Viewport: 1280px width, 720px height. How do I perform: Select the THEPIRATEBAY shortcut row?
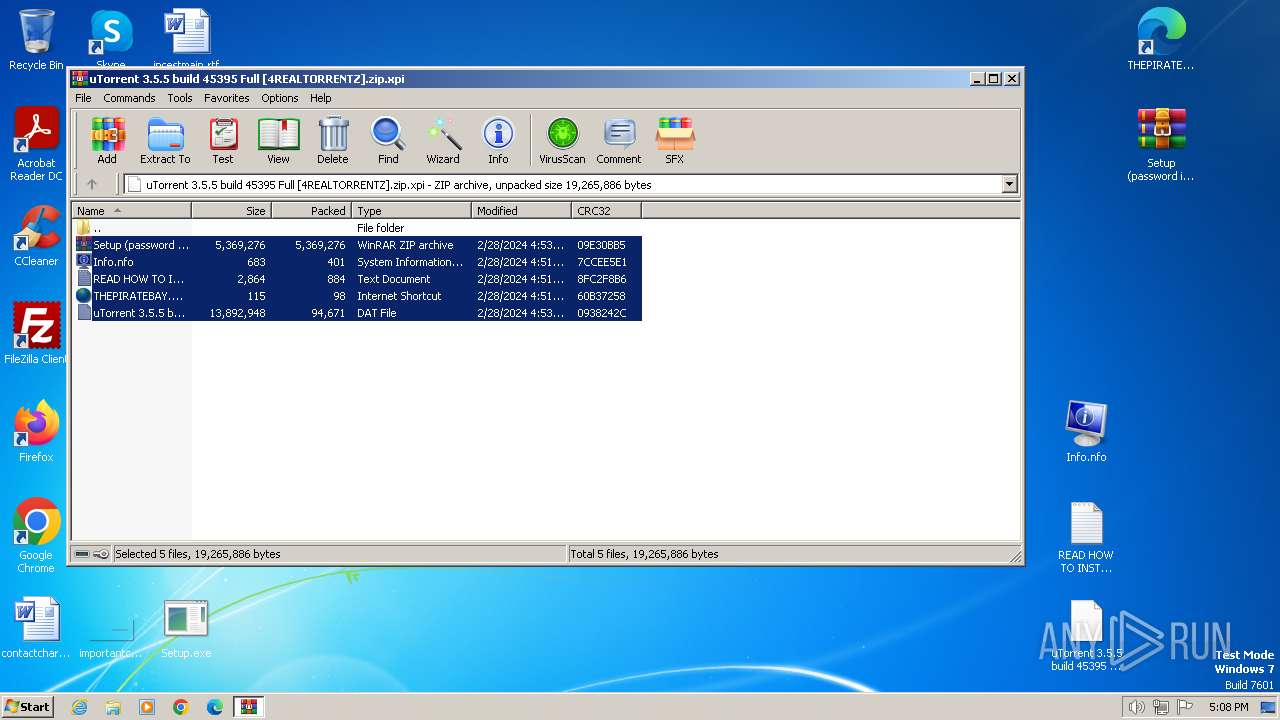pos(358,296)
